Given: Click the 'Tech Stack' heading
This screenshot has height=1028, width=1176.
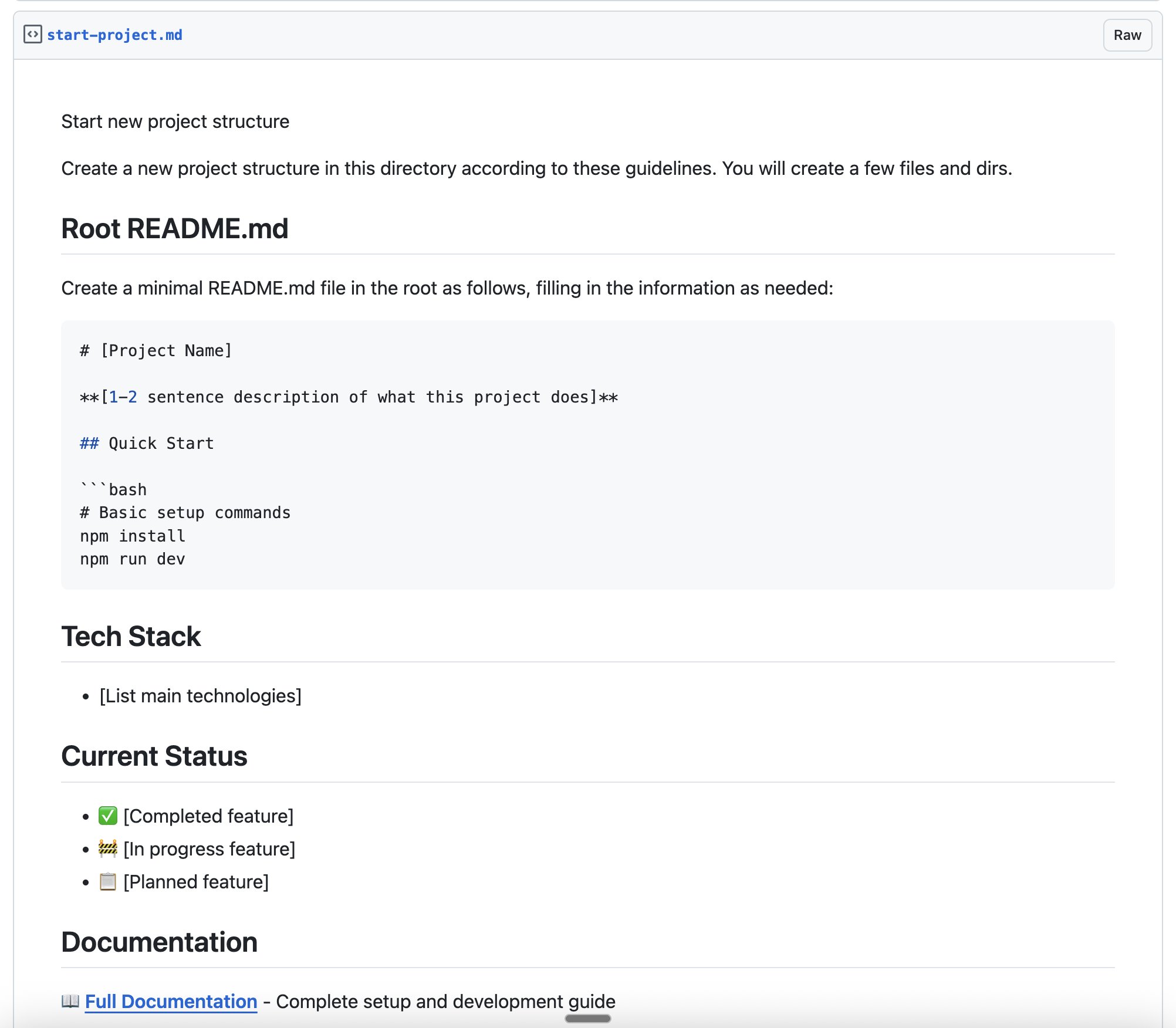Looking at the screenshot, I should coord(131,636).
